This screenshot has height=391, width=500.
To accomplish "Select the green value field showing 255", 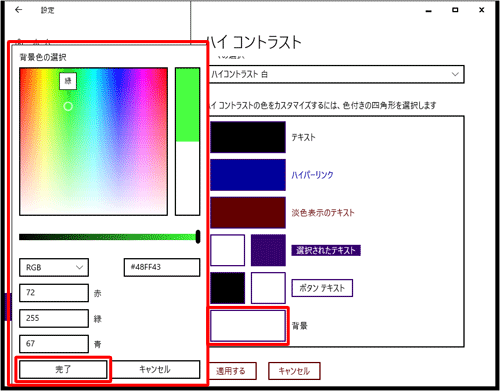I will (54, 318).
